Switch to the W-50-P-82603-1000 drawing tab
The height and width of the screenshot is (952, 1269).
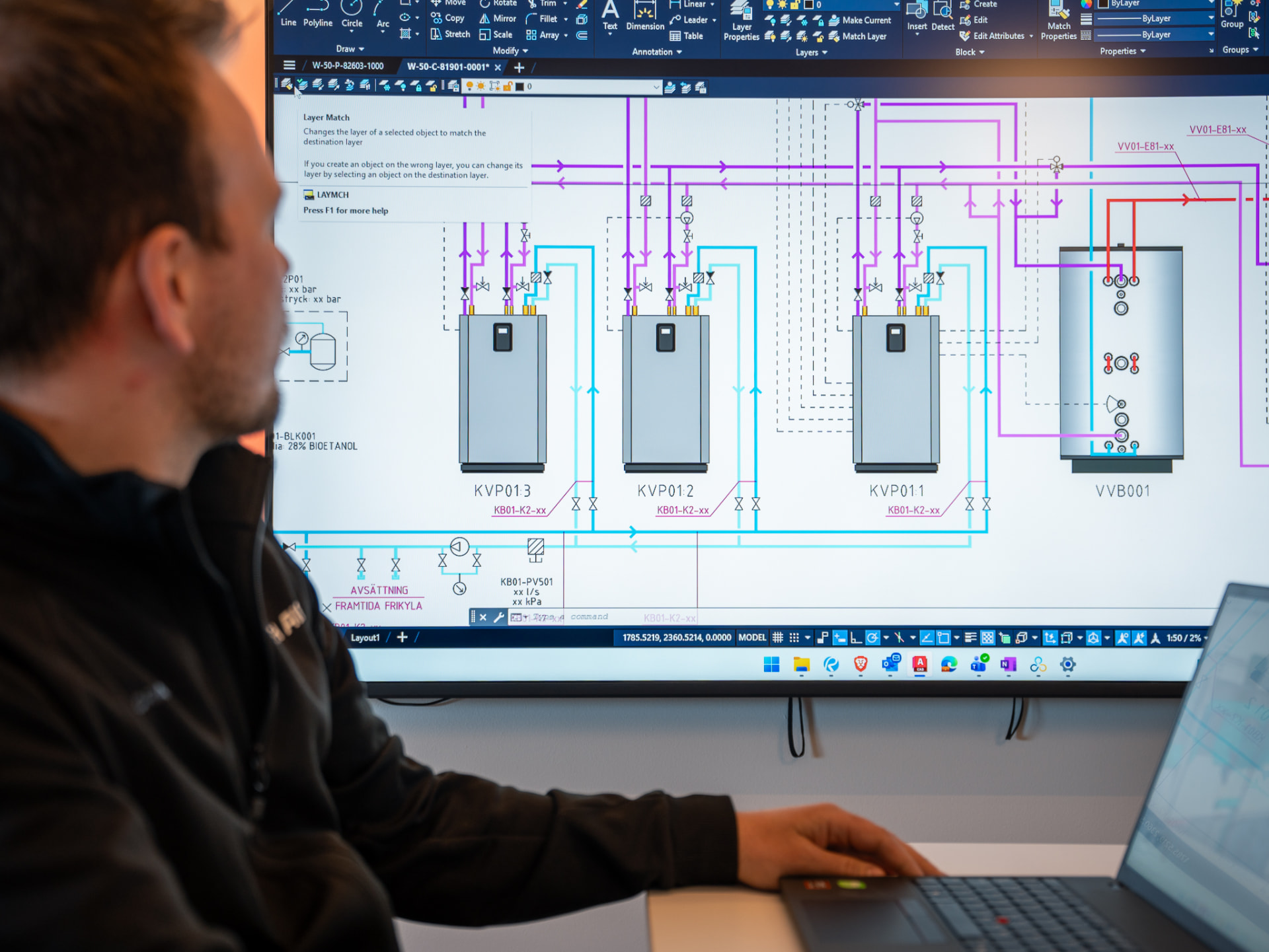[348, 65]
